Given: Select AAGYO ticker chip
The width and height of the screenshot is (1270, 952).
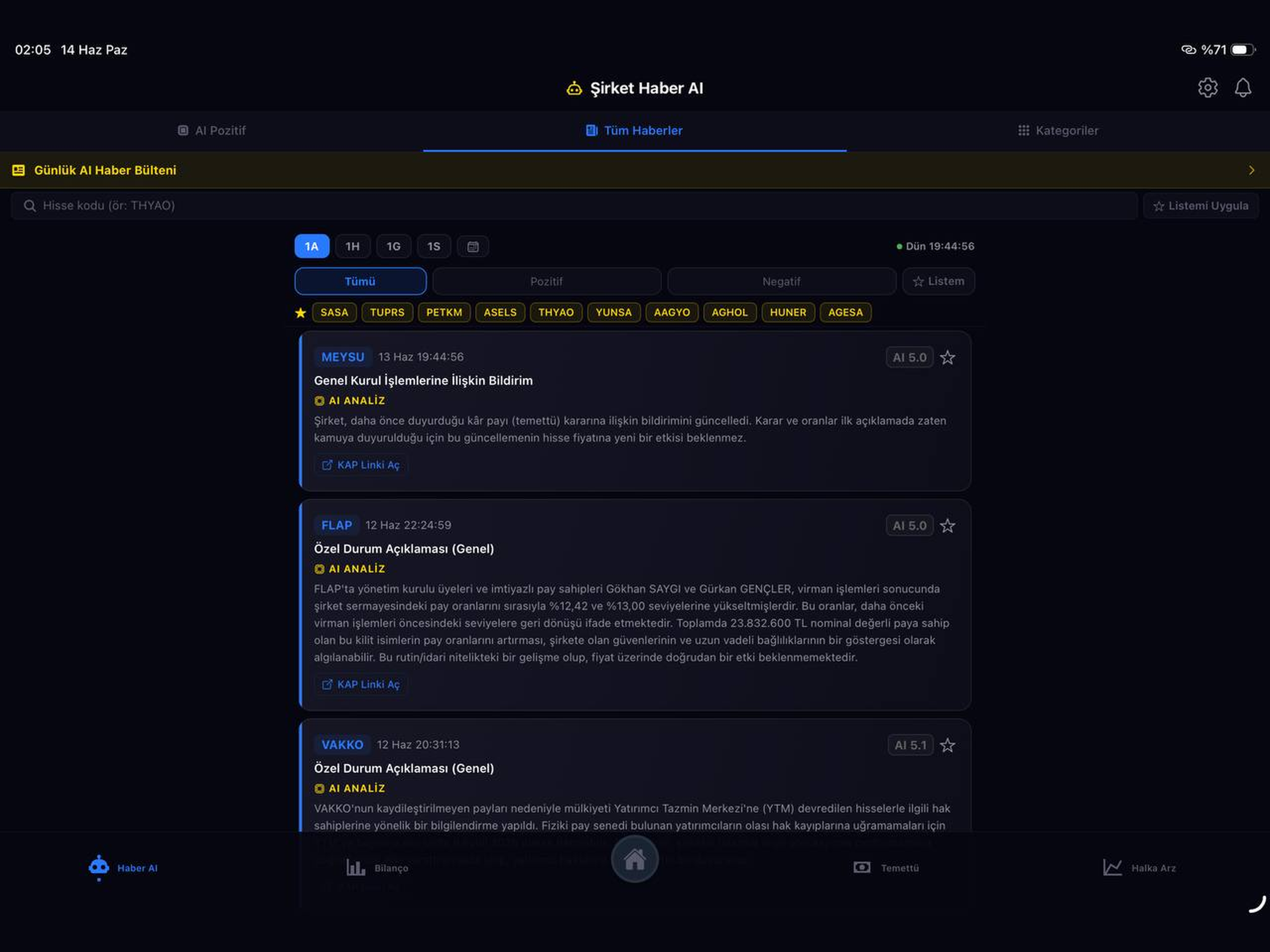Looking at the screenshot, I should pyautogui.click(x=672, y=312).
